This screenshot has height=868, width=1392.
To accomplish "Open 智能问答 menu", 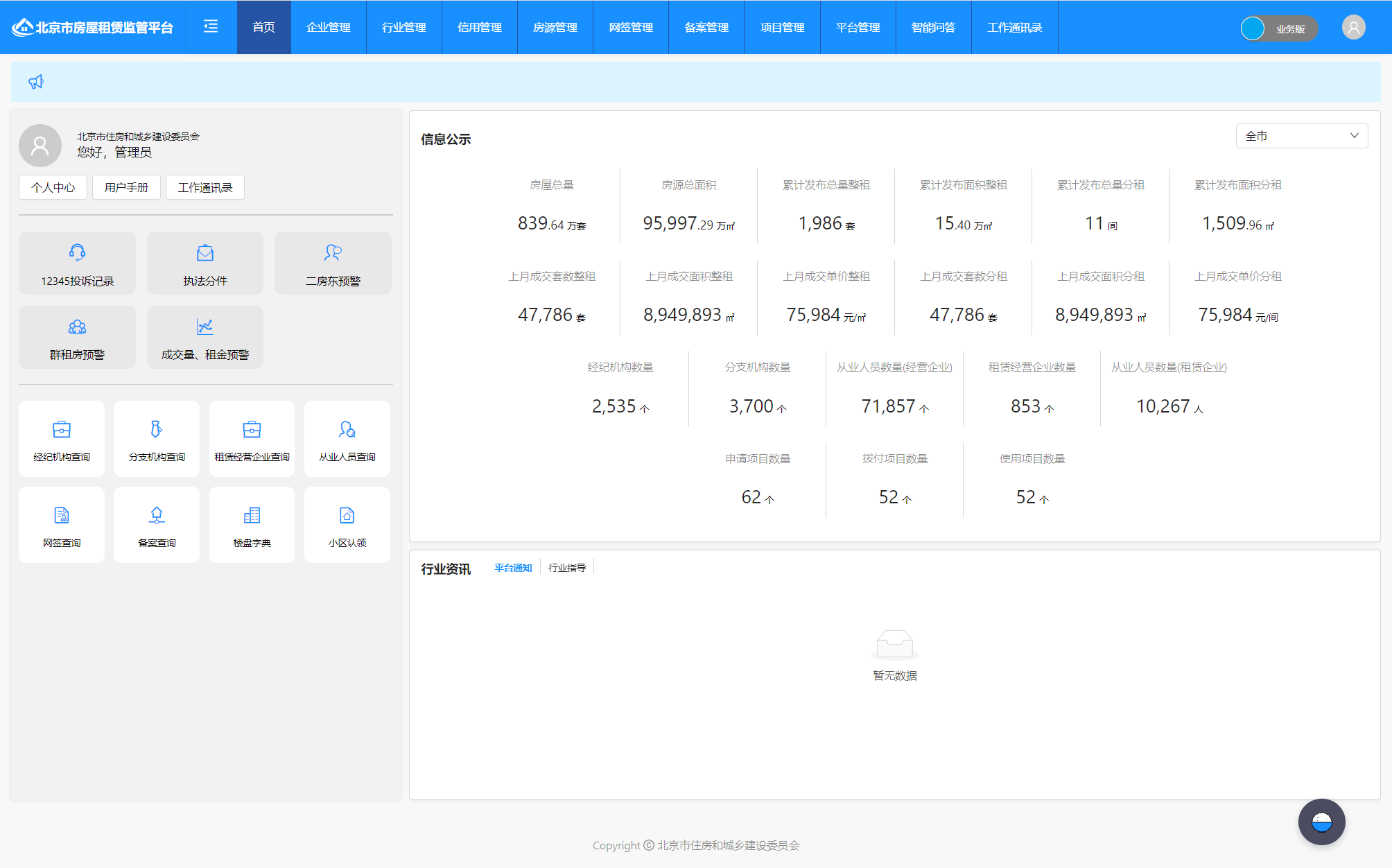I will coord(933,27).
